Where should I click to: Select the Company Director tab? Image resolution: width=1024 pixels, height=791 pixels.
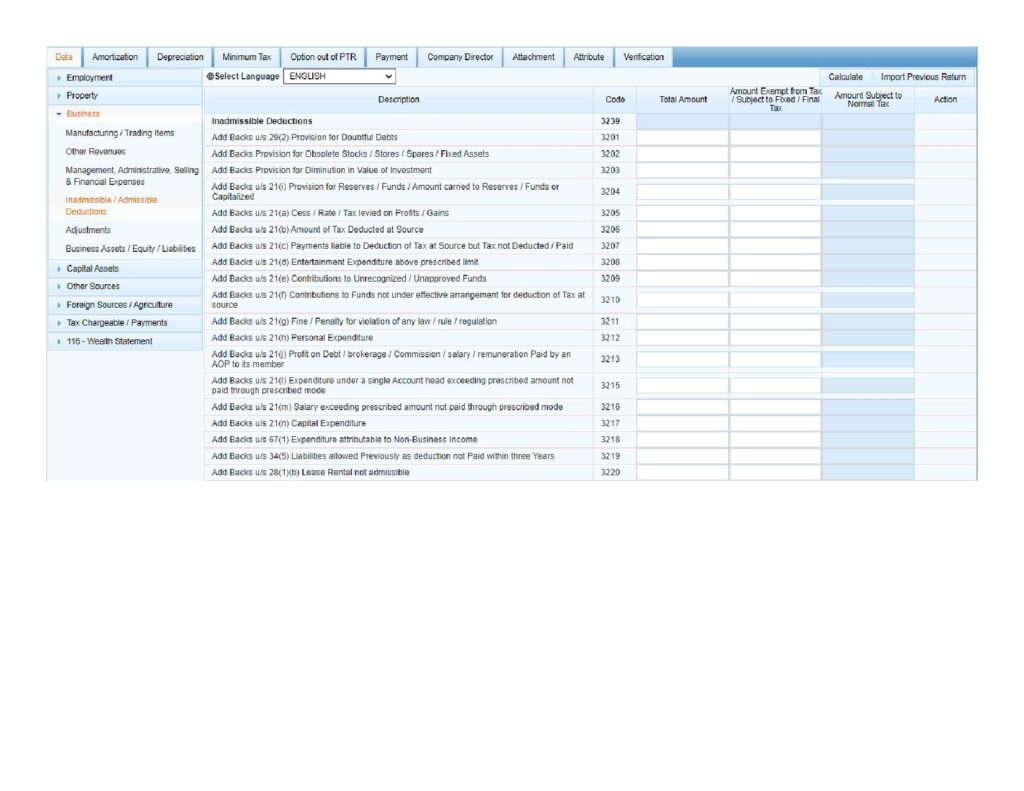pos(460,57)
